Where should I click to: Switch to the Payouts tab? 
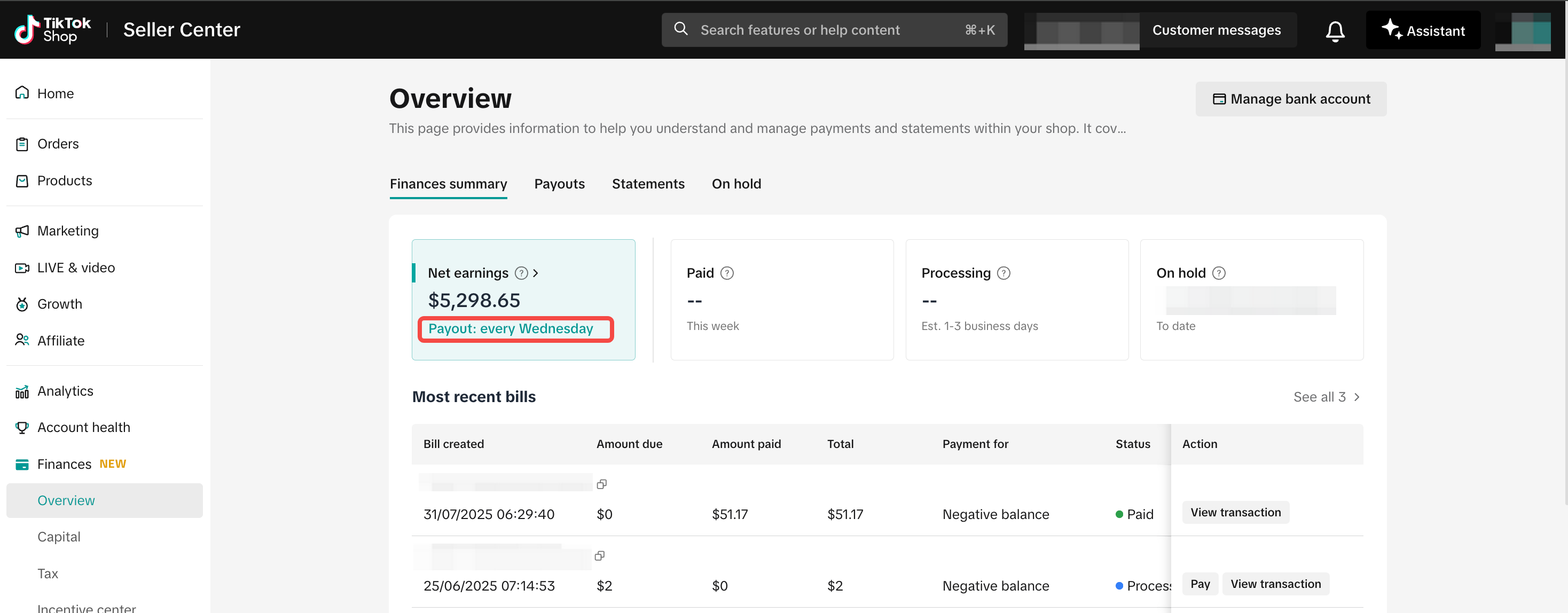(x=559, y=184)
